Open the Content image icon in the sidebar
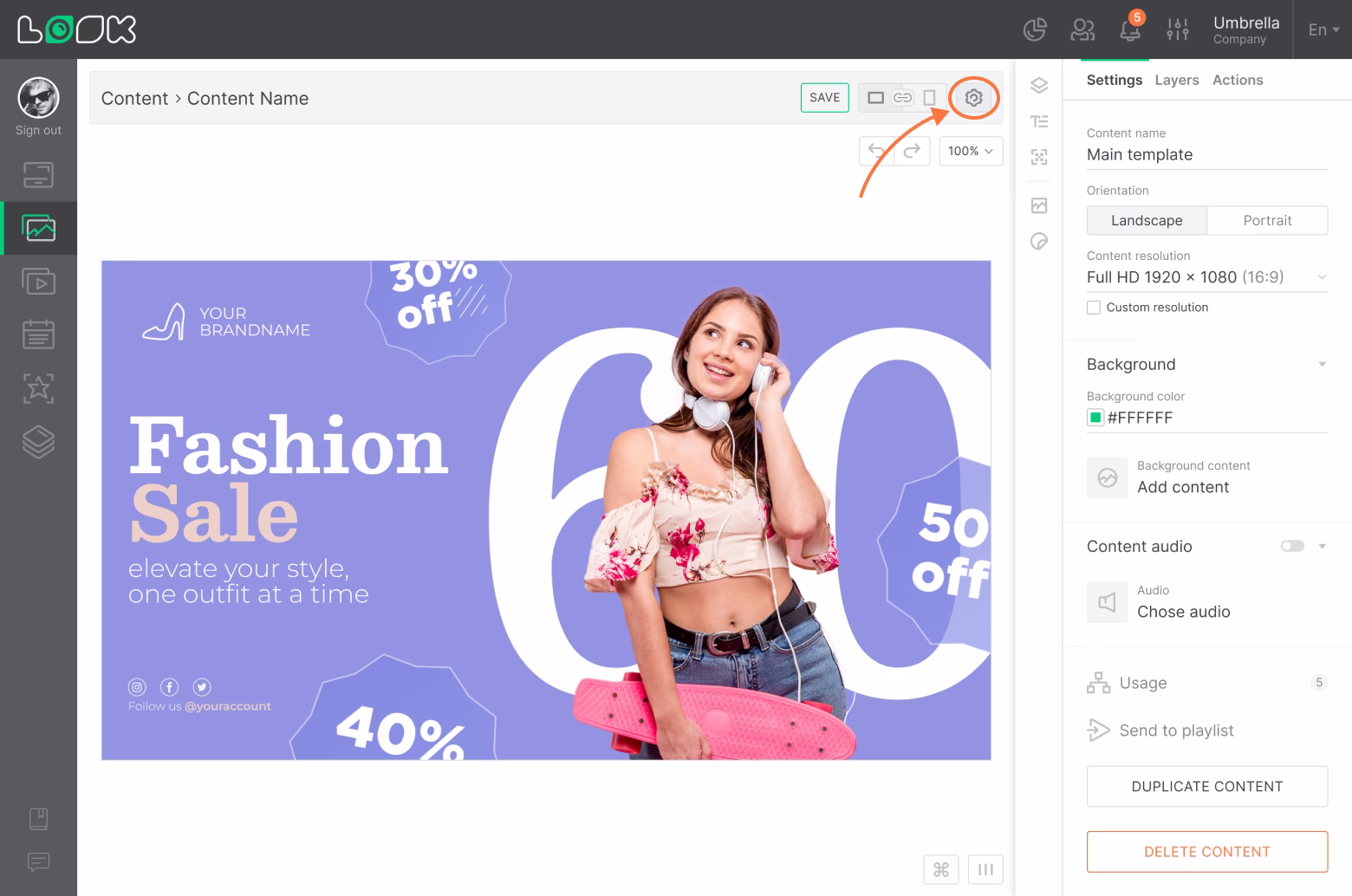Viewport: 1352px width, 896px height. (x=38, y=228)
